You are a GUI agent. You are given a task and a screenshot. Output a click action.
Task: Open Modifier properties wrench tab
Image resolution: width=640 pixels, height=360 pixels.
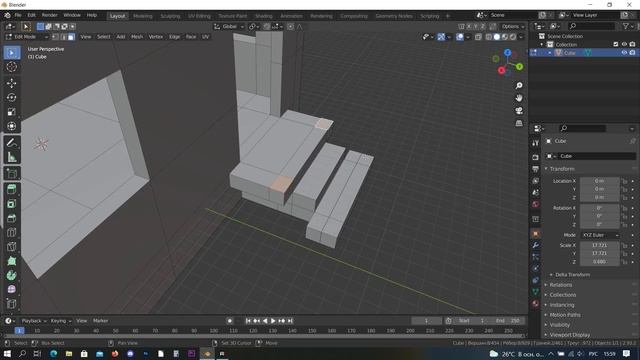point(536,245)
